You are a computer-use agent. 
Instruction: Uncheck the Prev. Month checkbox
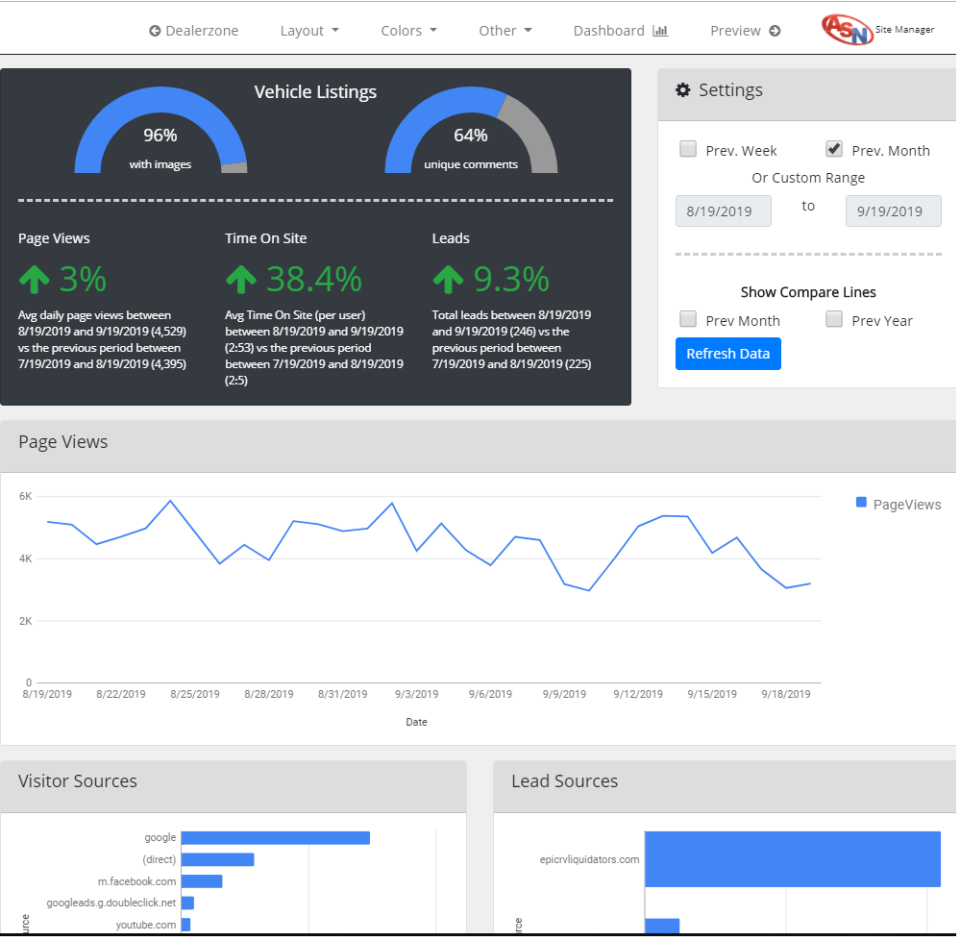pyautogui.click(x=834, y=148)
